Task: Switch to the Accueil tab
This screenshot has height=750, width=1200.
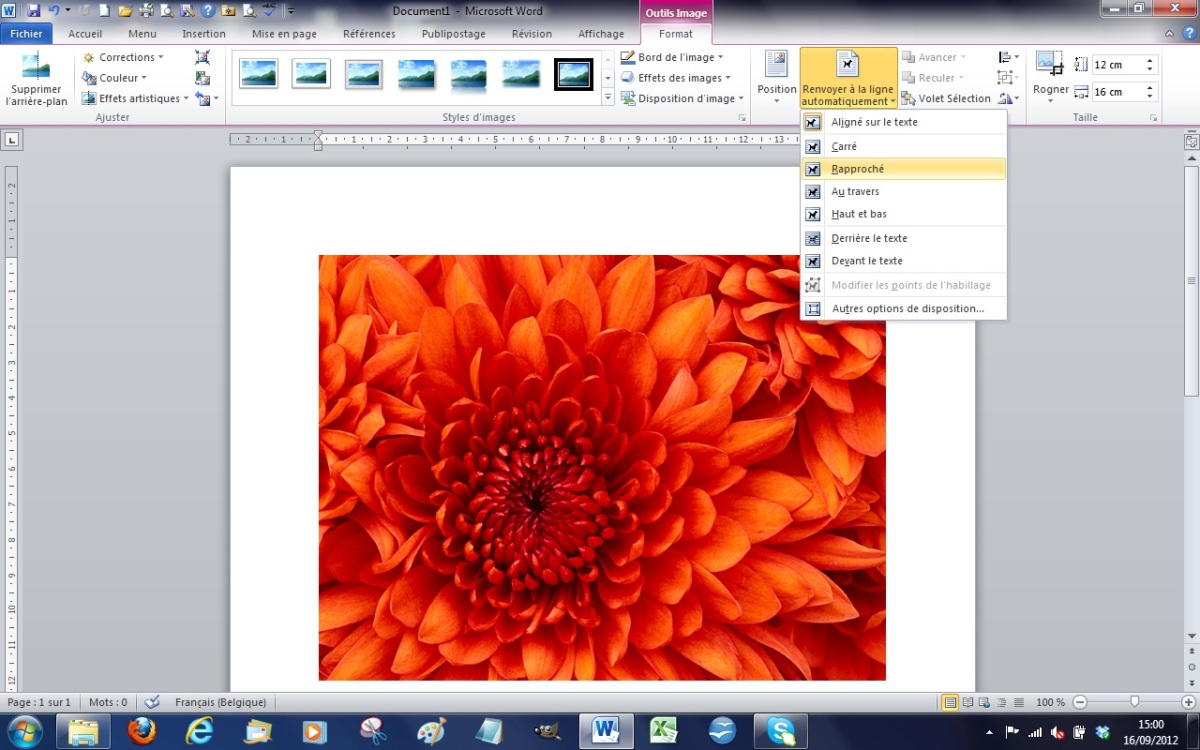Action: click(85, 34)
